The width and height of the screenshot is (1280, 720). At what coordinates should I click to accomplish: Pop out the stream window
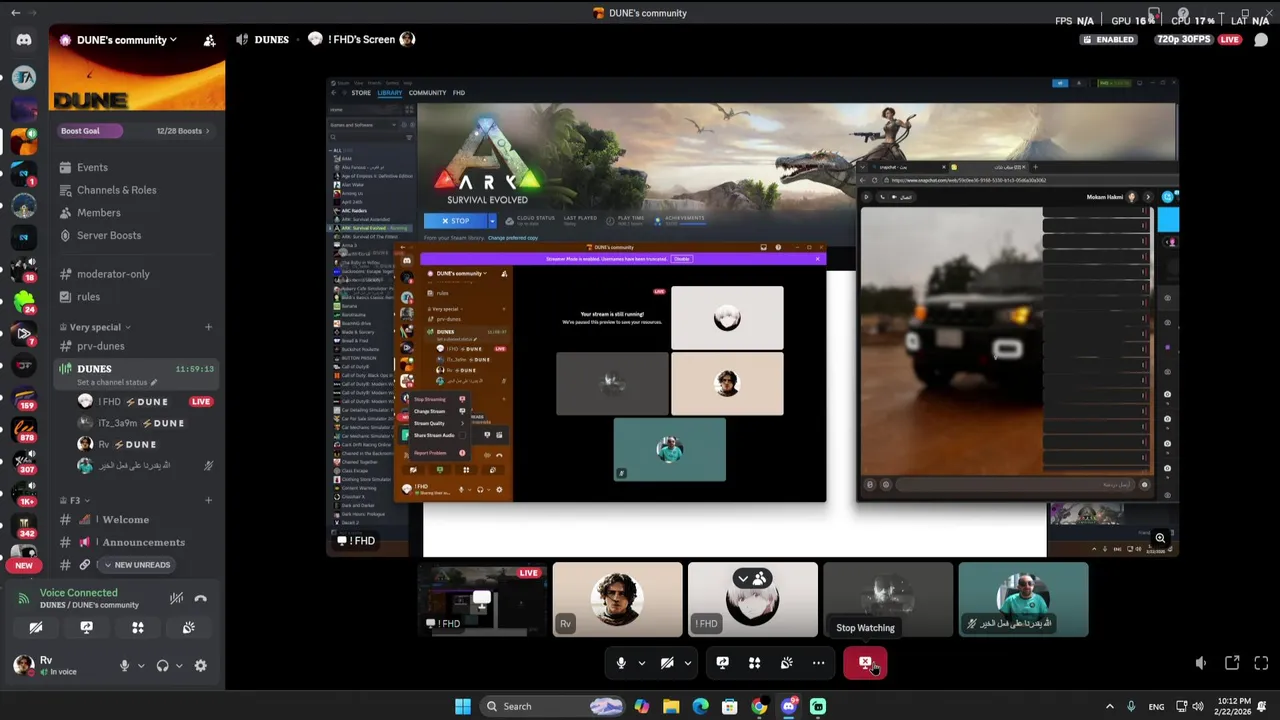tap(1232, 663)
